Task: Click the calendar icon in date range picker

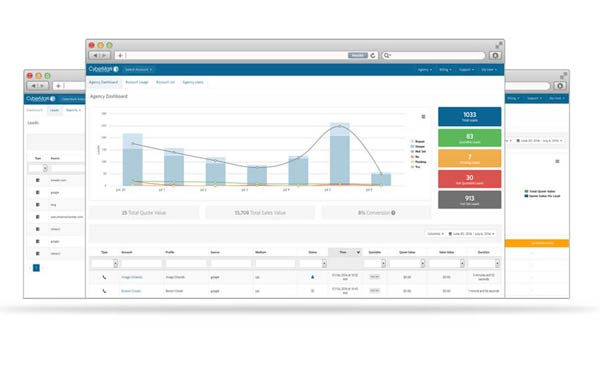Action: pyautogui.click(x=450, y=233)
